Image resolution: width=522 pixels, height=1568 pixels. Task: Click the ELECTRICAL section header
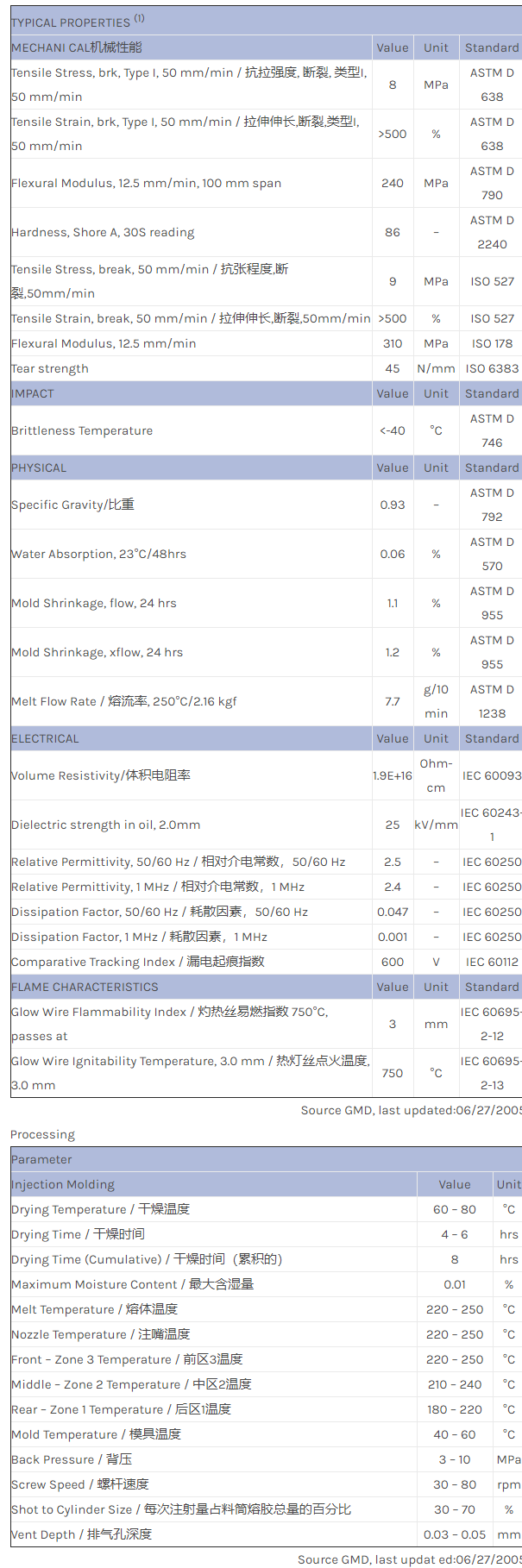tap(45, 738)
